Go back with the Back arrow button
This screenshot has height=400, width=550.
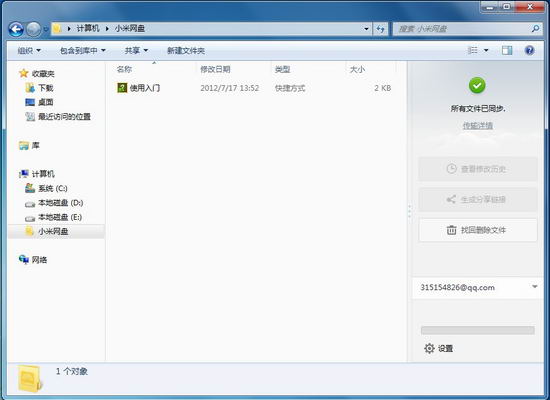(16, 29)
